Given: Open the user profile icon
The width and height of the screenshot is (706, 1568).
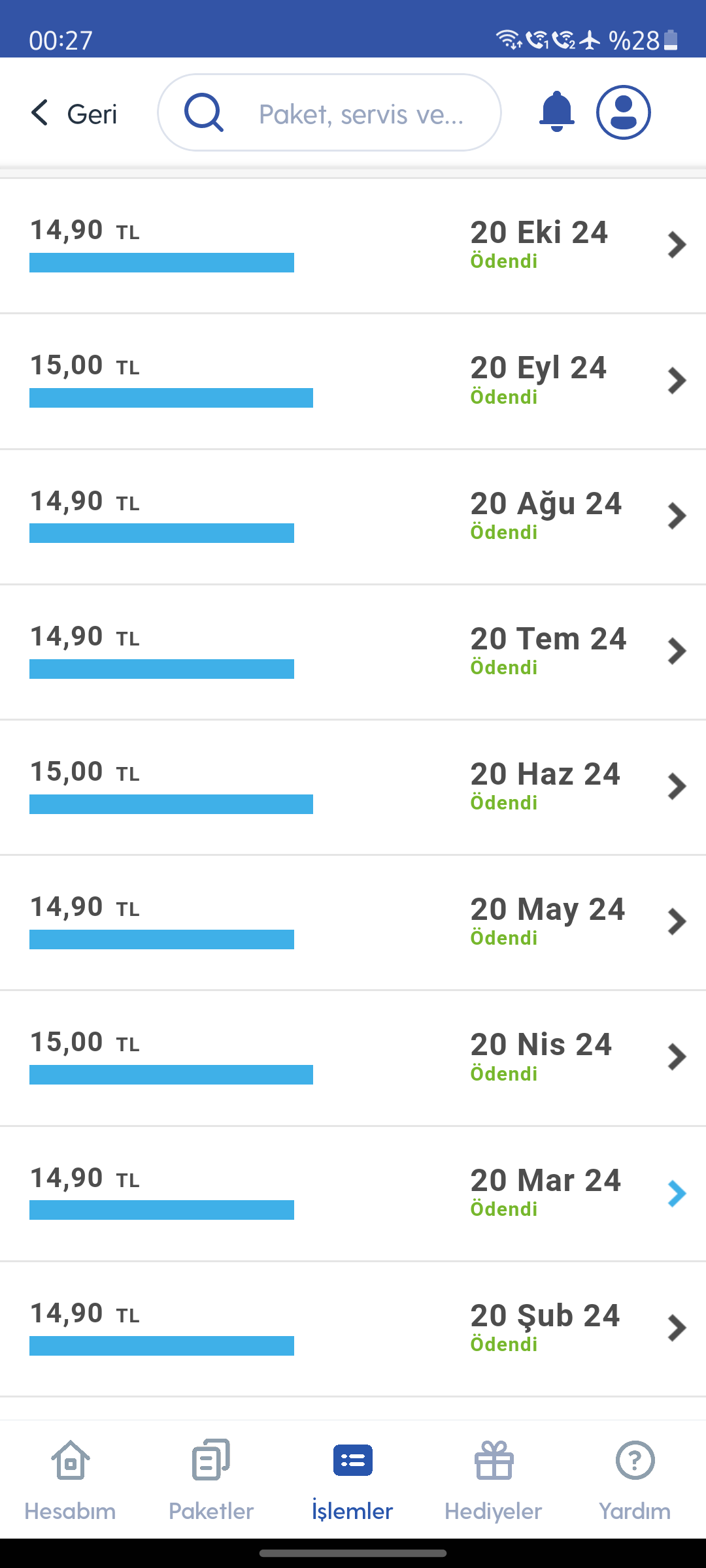Looking at the screenshot, I should pos(623,112).
